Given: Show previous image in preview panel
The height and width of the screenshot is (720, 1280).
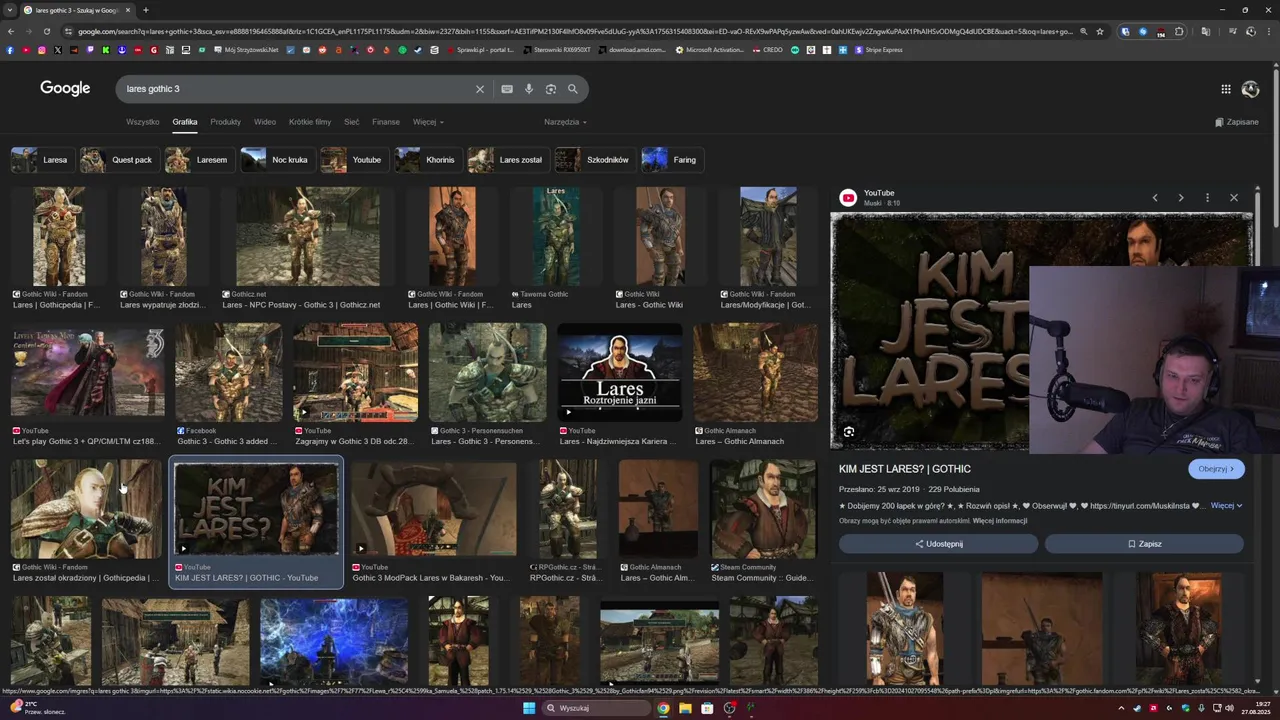Looking at the screenshot, I should point(1155,198).
